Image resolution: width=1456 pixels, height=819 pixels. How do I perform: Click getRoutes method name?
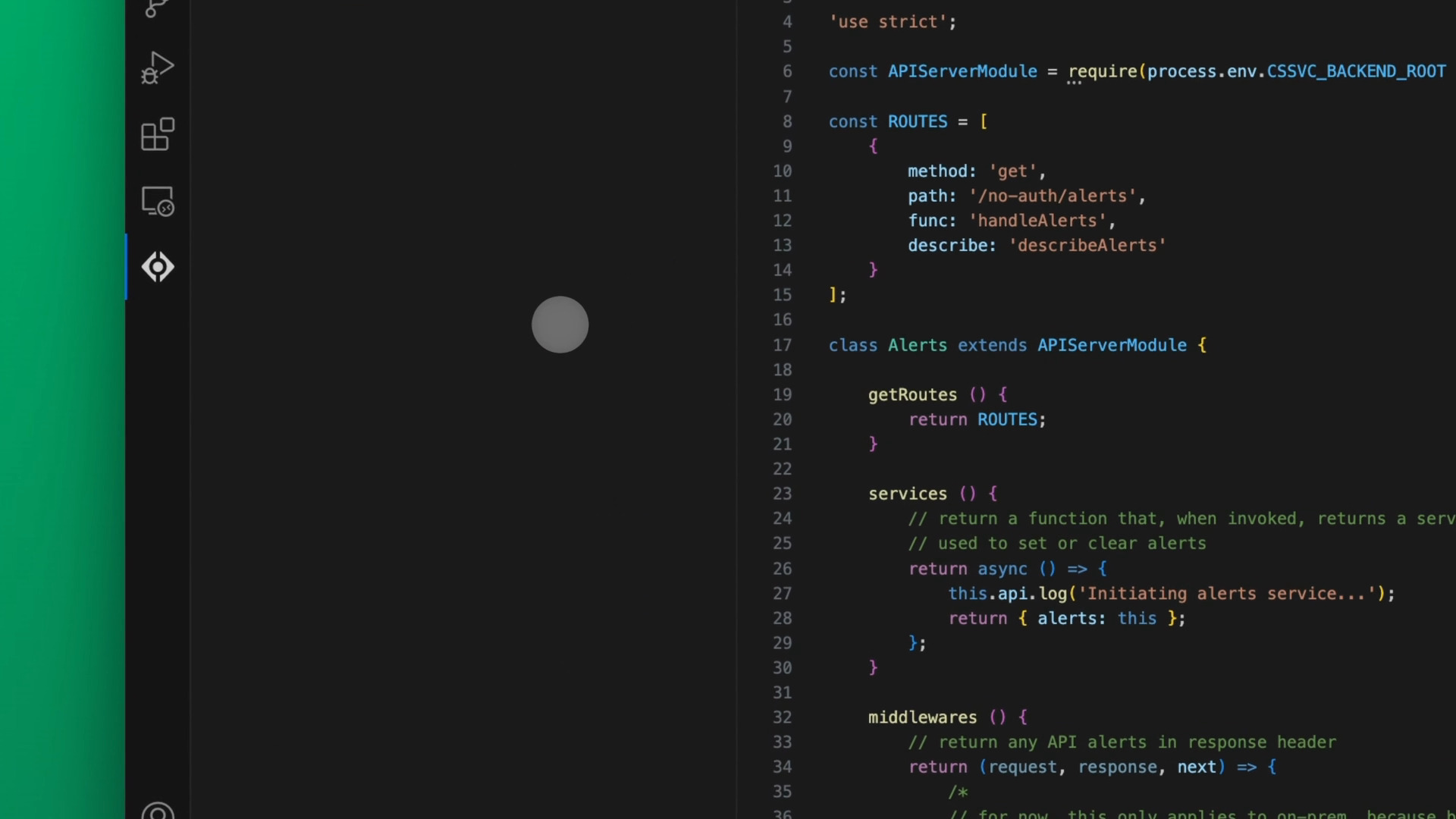[912, 395]
